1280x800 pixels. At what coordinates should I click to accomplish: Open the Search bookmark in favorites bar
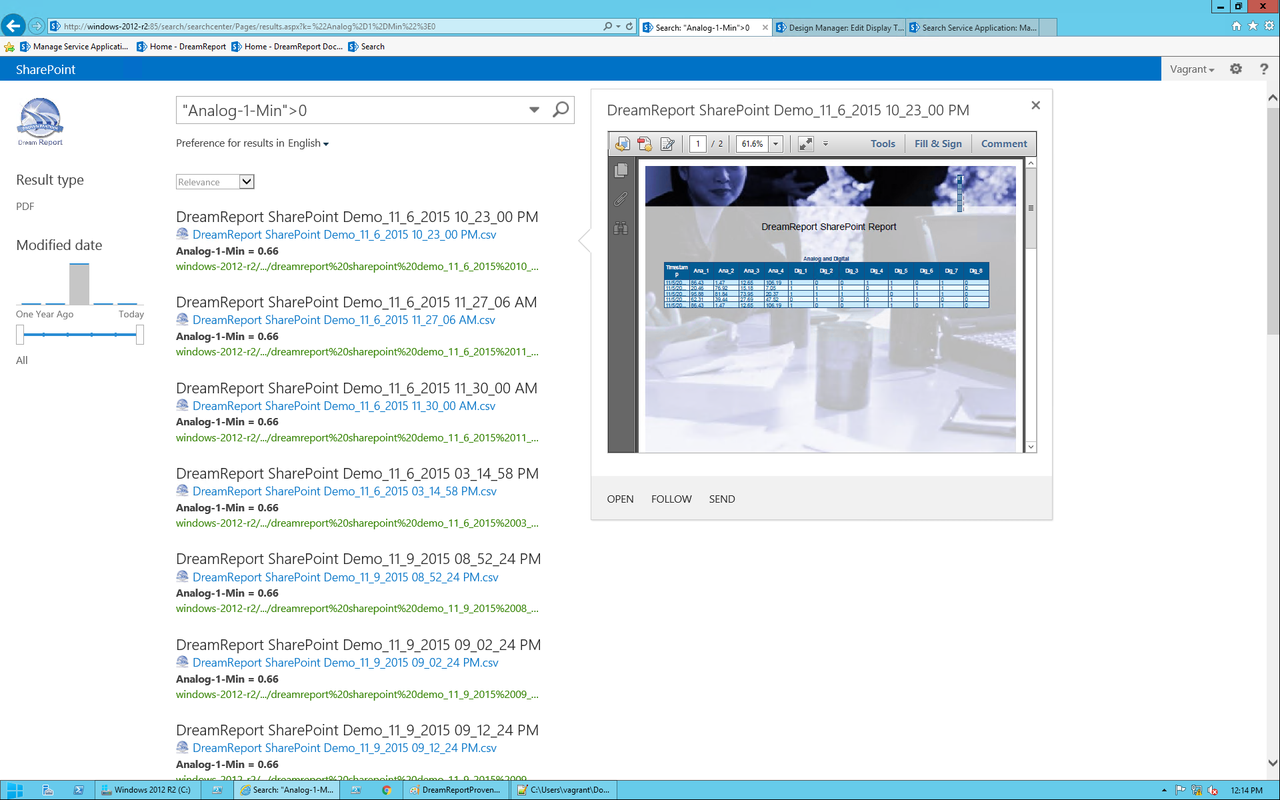pyautogui.click(x=366, y=46)
